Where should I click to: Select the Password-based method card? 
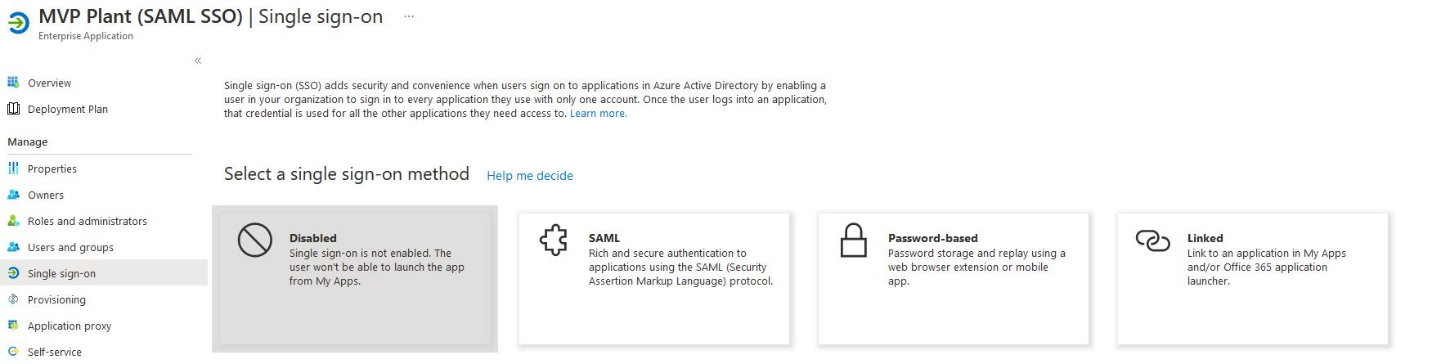coord(953,278)
